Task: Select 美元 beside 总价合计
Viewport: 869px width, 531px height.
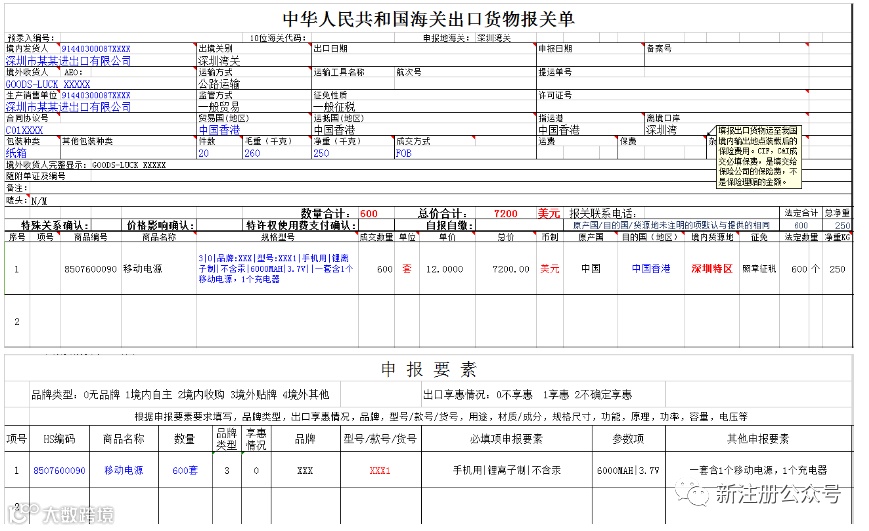Action: click(549, 214)
